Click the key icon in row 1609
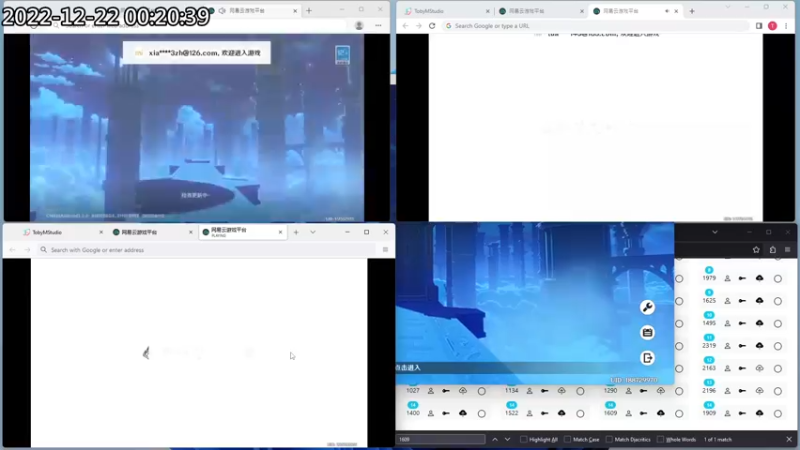 point(643,413)
